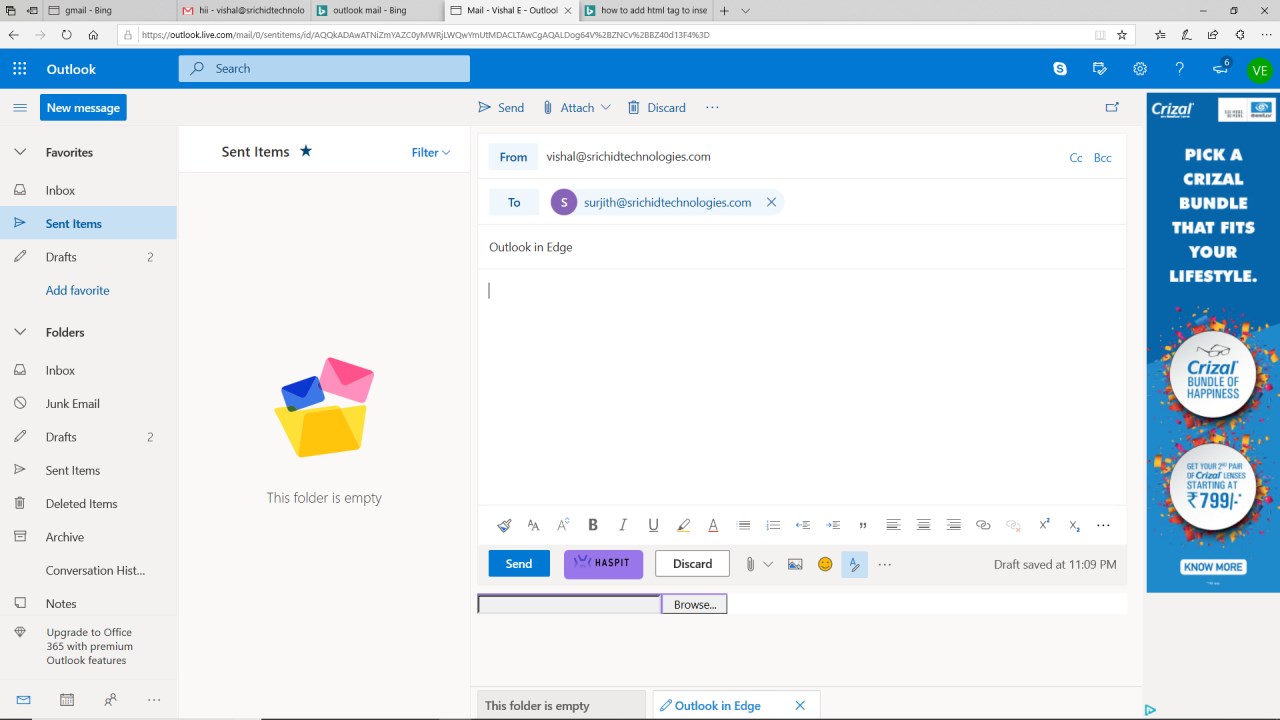Collapse Favorites section
Image resolution: width=1280 pixels, height=720 pixels.
tap(19, 152)
